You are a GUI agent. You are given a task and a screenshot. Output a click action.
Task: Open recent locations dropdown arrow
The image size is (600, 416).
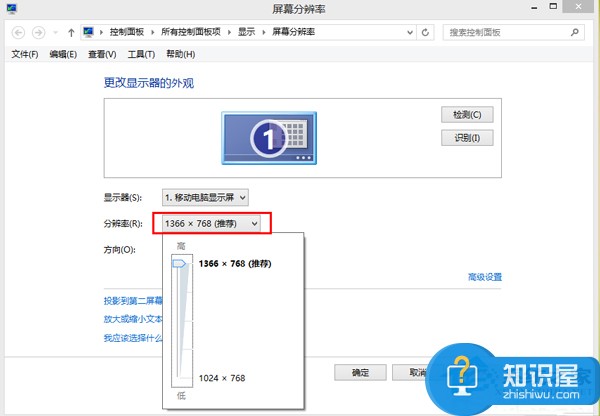click(x=55, y=33)
